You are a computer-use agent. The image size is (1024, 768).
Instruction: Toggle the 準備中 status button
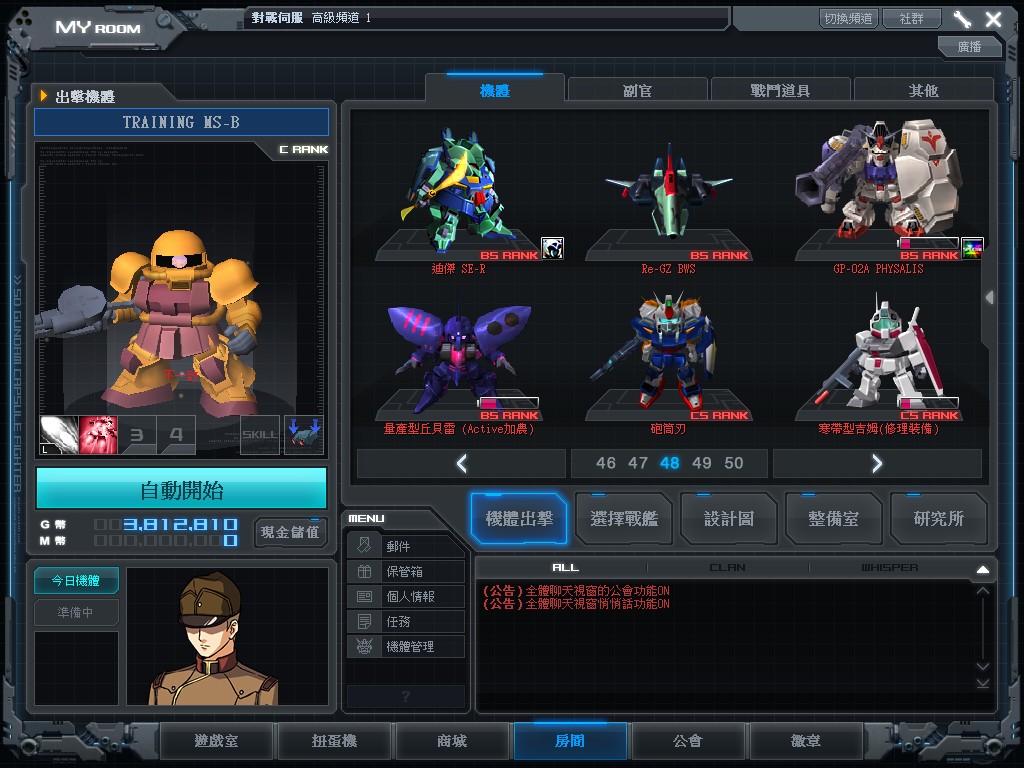[76, 612]
